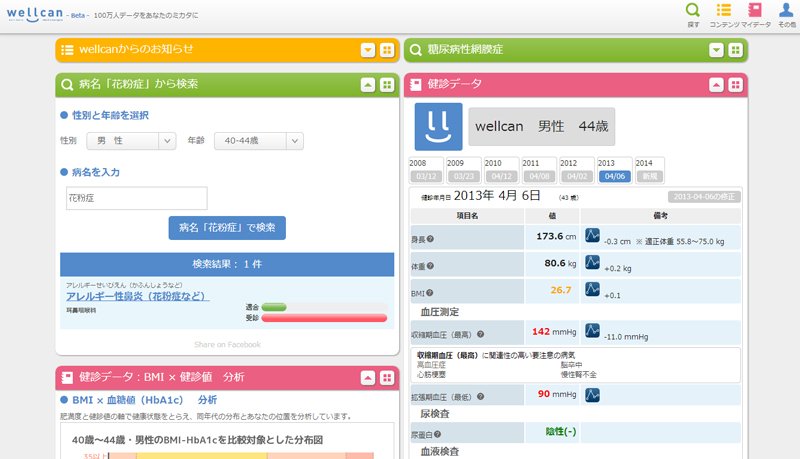Open the 年齢 dropdown showing 40-44歳

tap(259, 141)
